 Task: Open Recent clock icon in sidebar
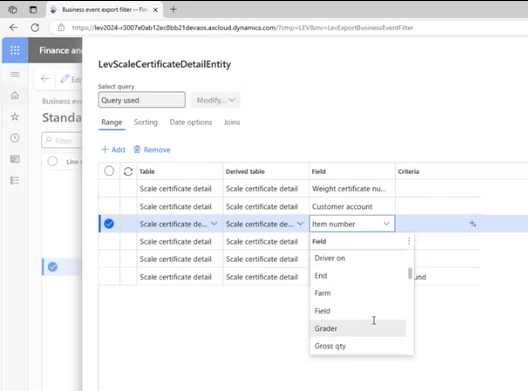click(x=15, y=138)
